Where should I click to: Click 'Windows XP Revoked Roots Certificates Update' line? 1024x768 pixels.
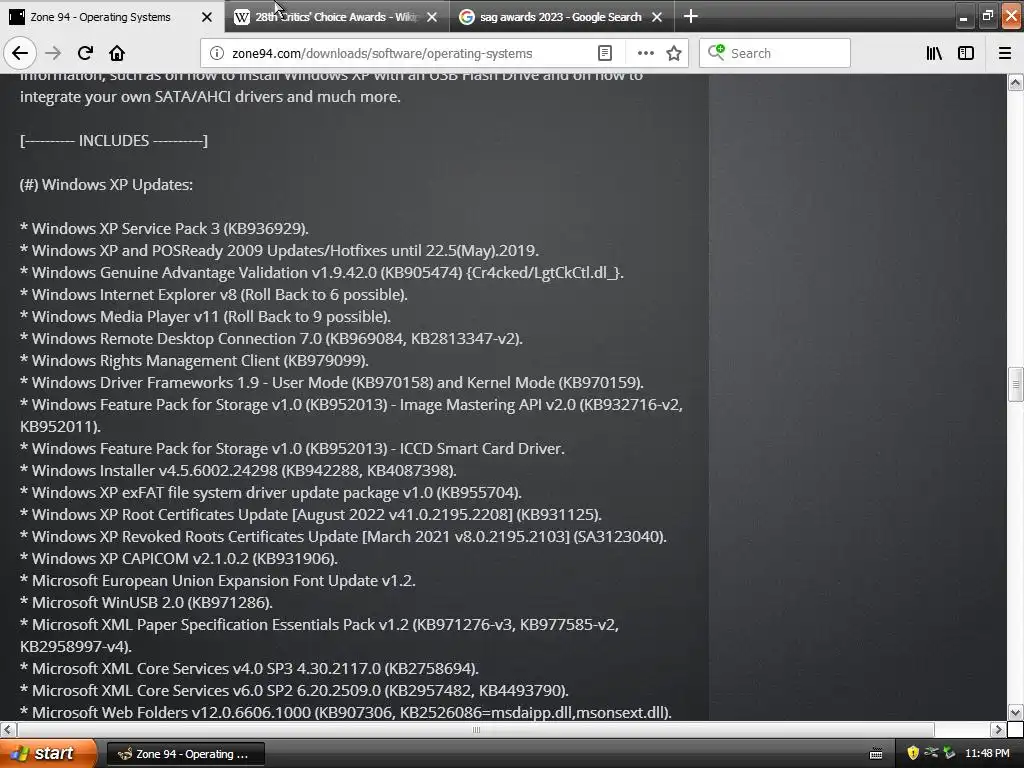coord(343,537)
